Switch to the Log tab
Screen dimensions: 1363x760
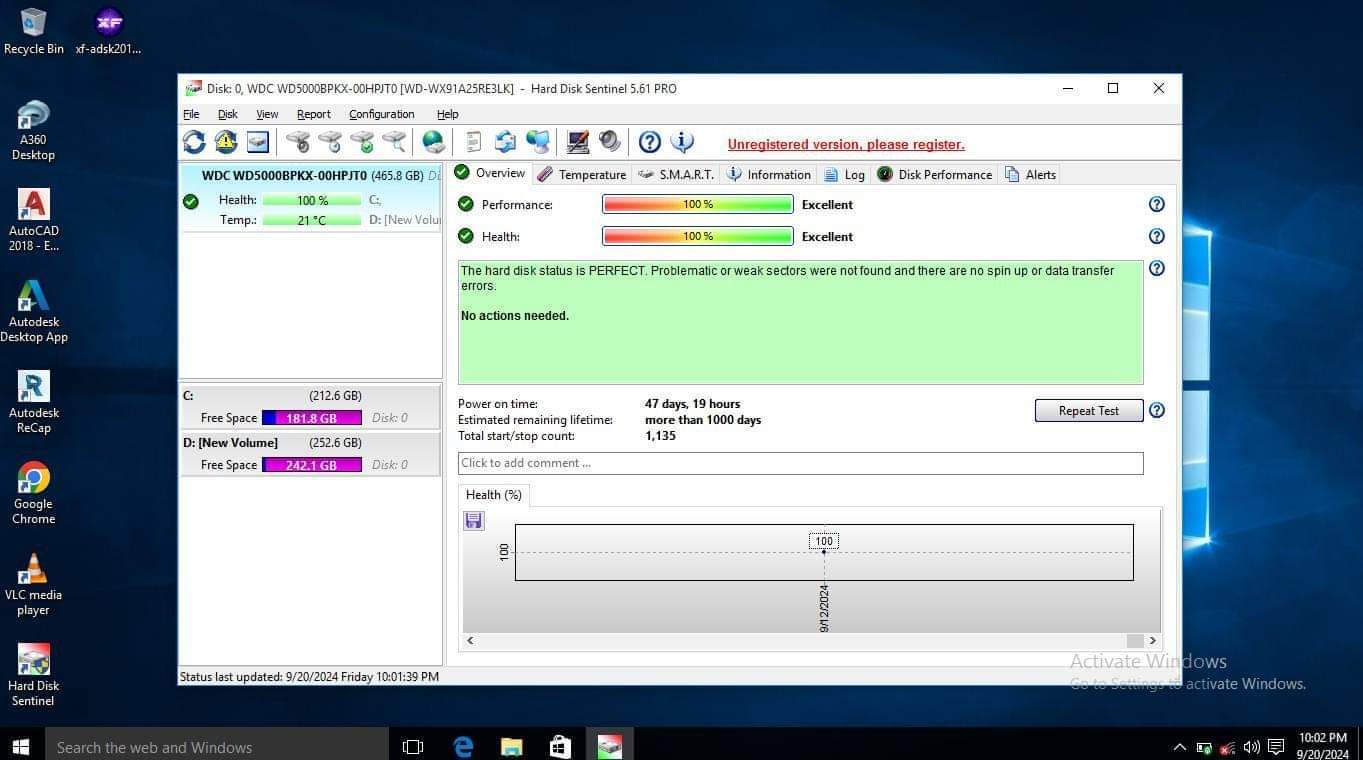(x=844, y=174)
